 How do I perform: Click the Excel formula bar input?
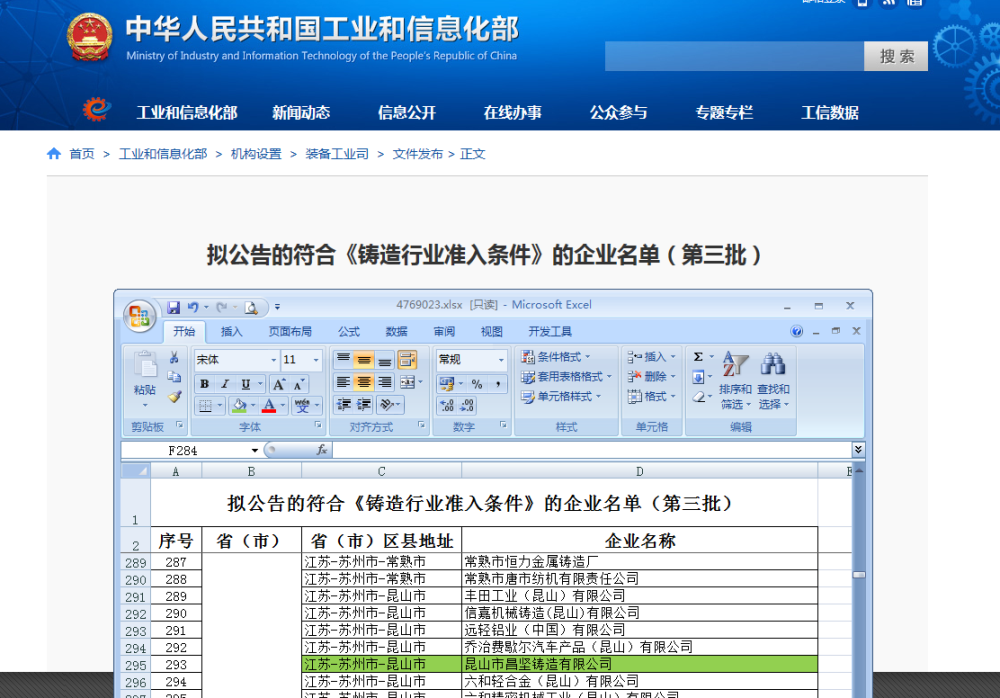pyautogui.click(x=592, y=450)
